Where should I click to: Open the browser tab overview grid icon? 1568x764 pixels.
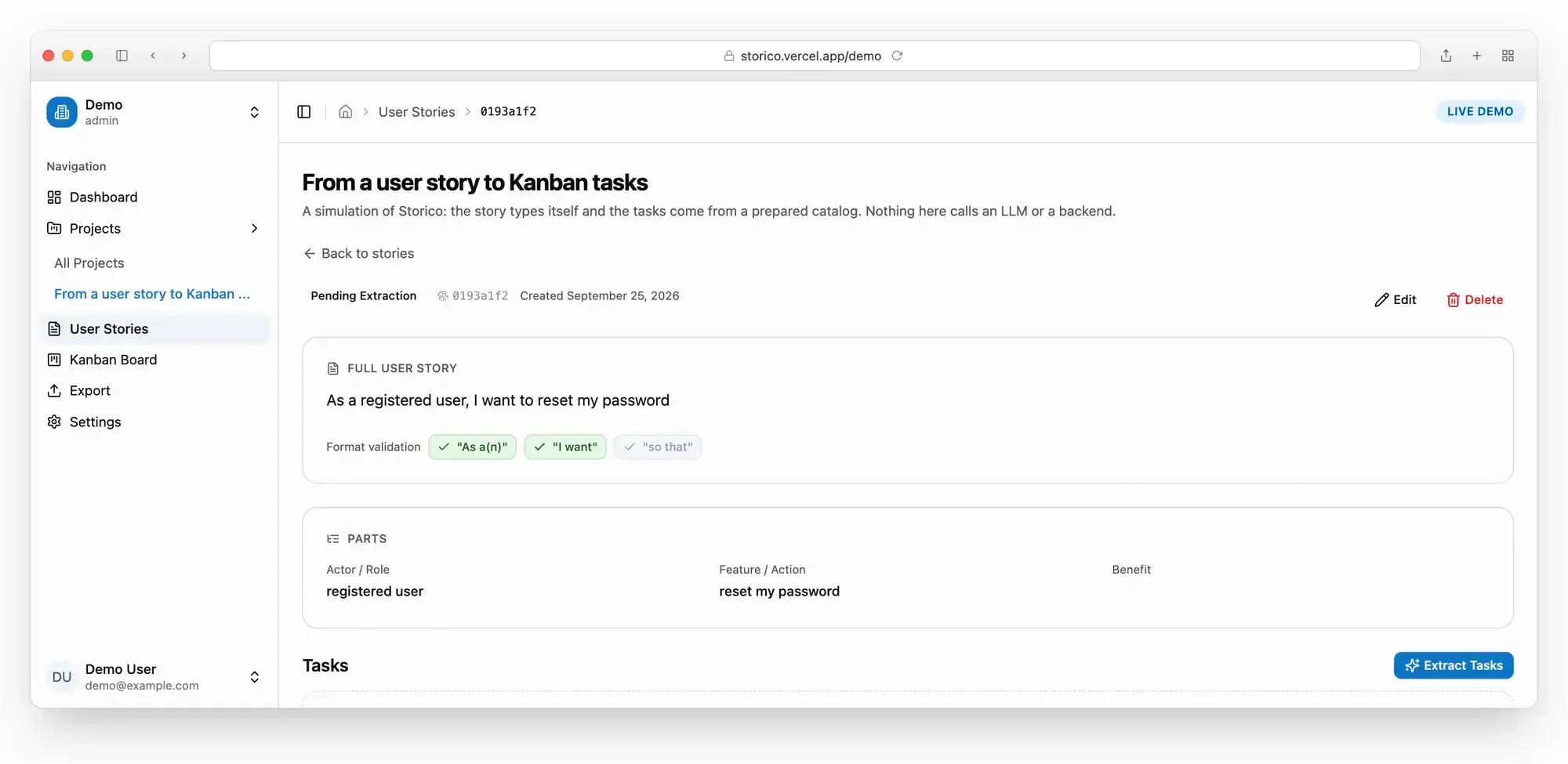click(x=1508, y=56)
